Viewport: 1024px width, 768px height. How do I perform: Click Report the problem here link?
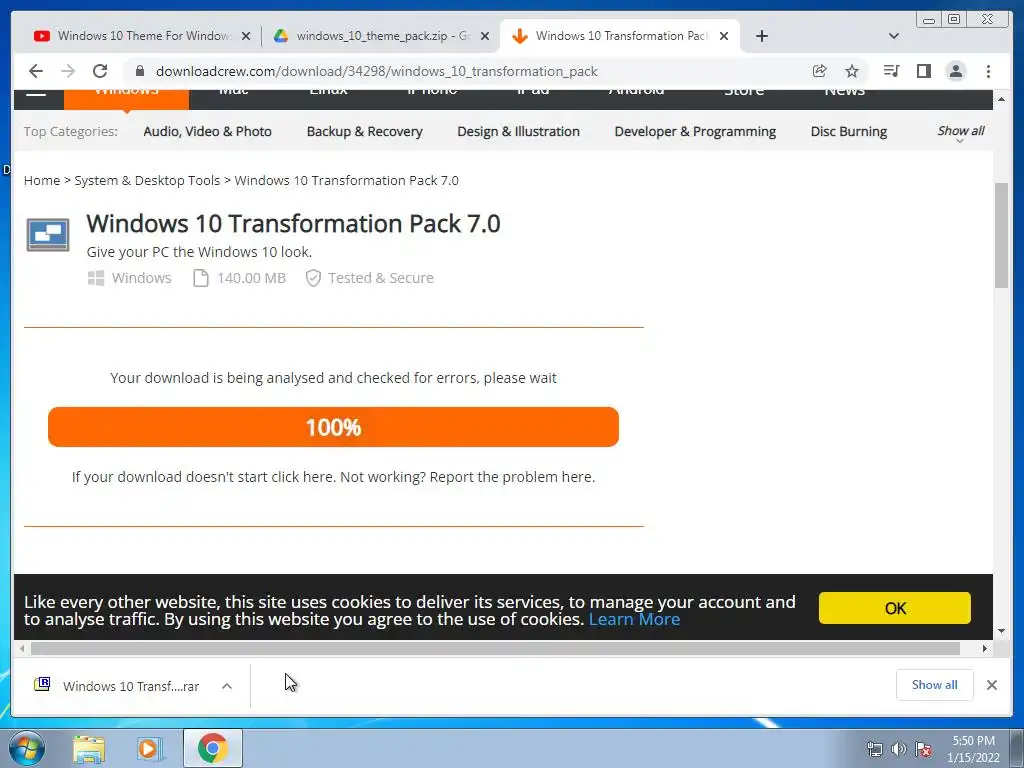pos(512,477)
